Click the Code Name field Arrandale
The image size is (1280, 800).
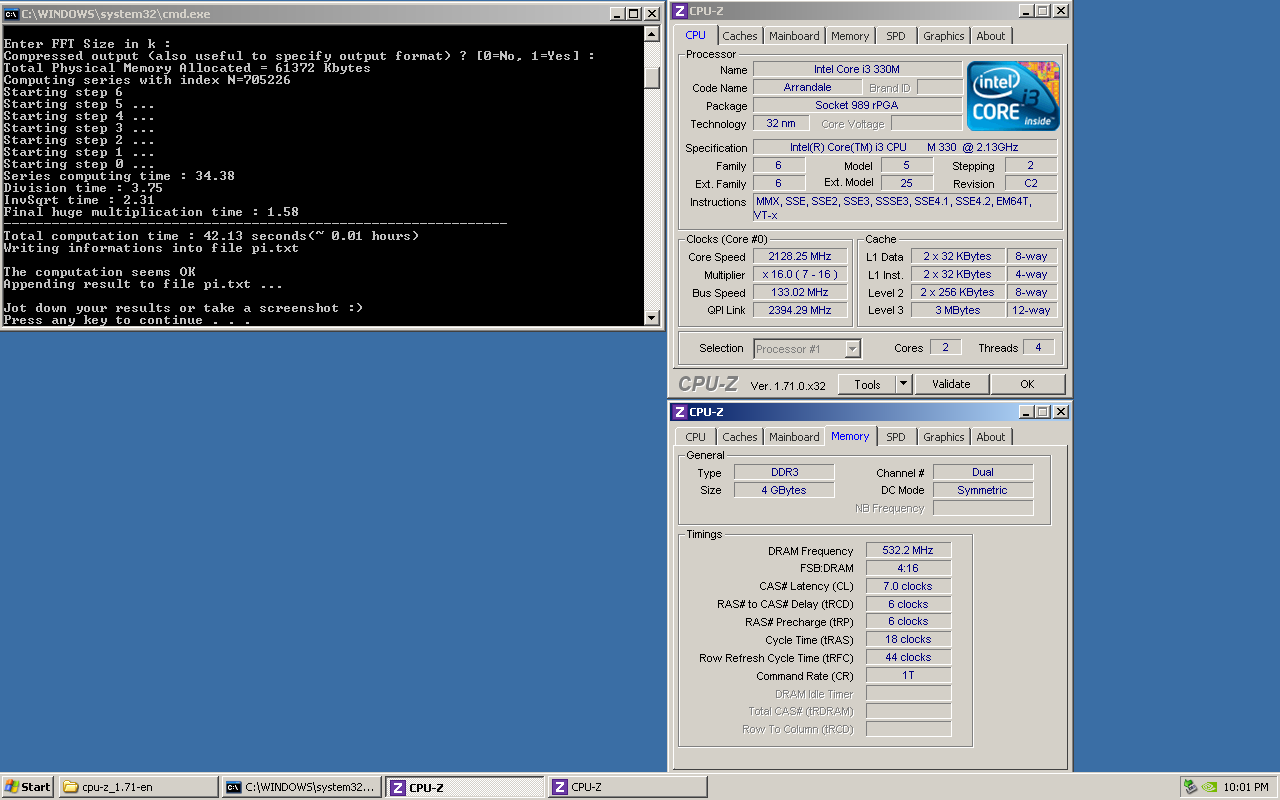pos(807,88)
